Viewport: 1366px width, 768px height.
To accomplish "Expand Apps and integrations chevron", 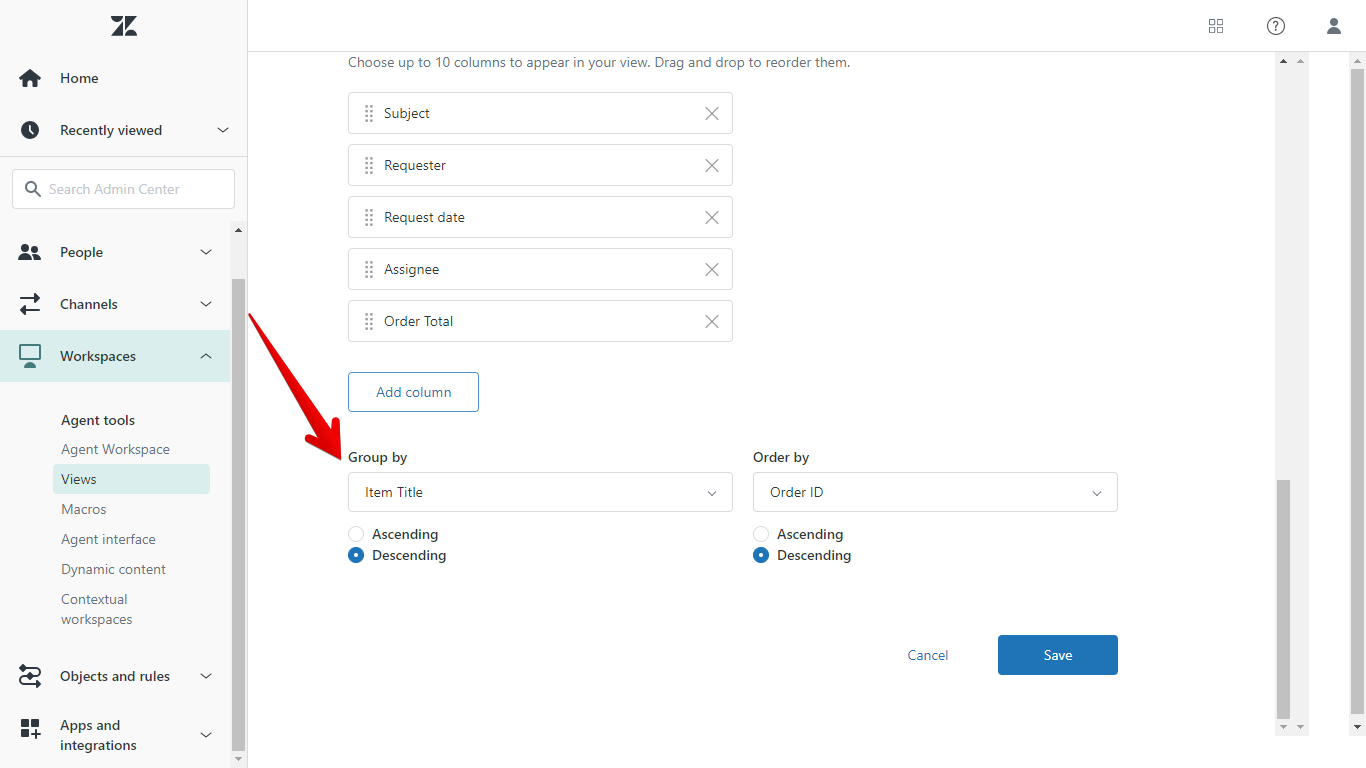I will (x=206, y=735).
